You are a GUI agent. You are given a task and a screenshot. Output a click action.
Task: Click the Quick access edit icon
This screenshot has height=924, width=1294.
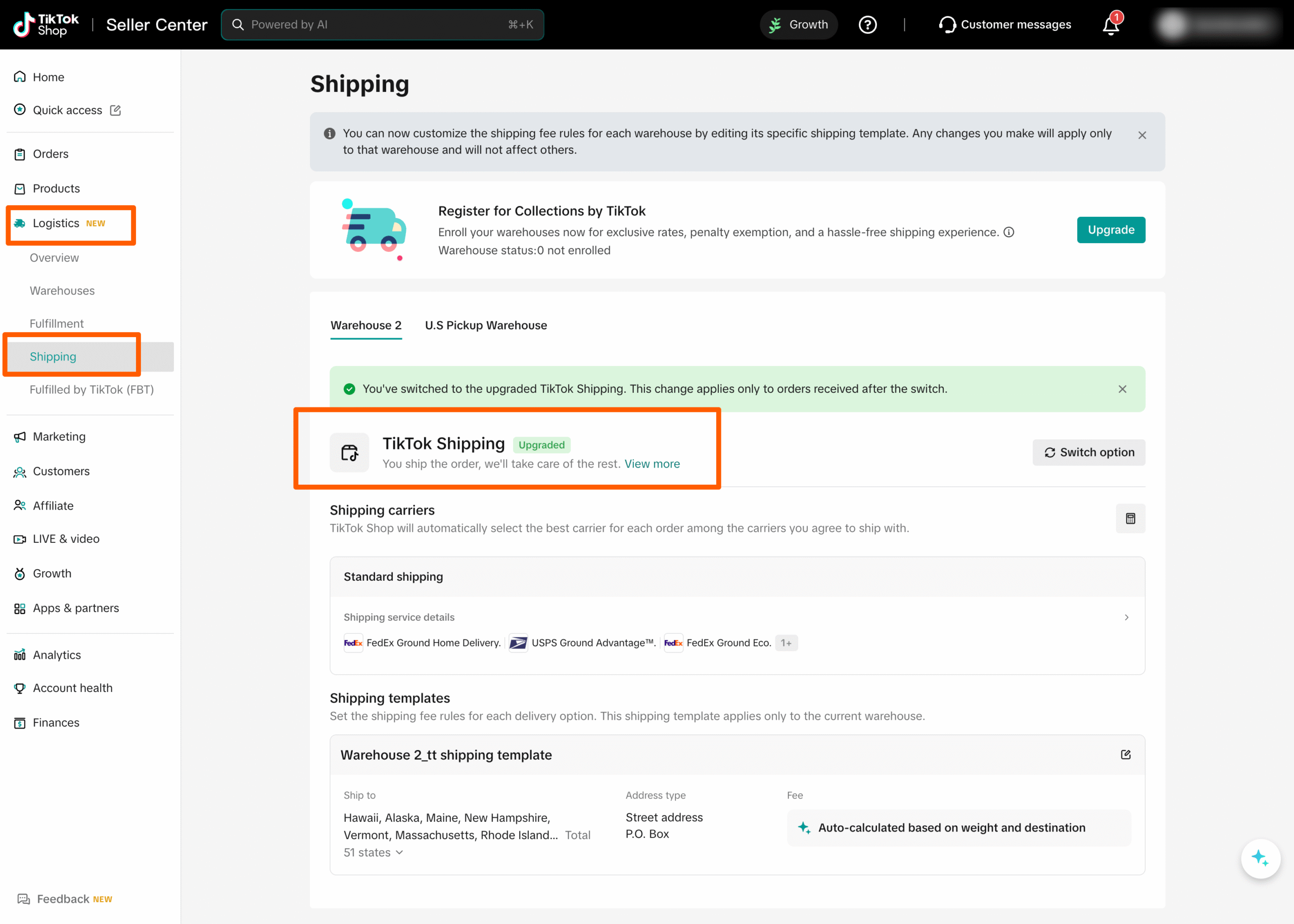[115, 110]
